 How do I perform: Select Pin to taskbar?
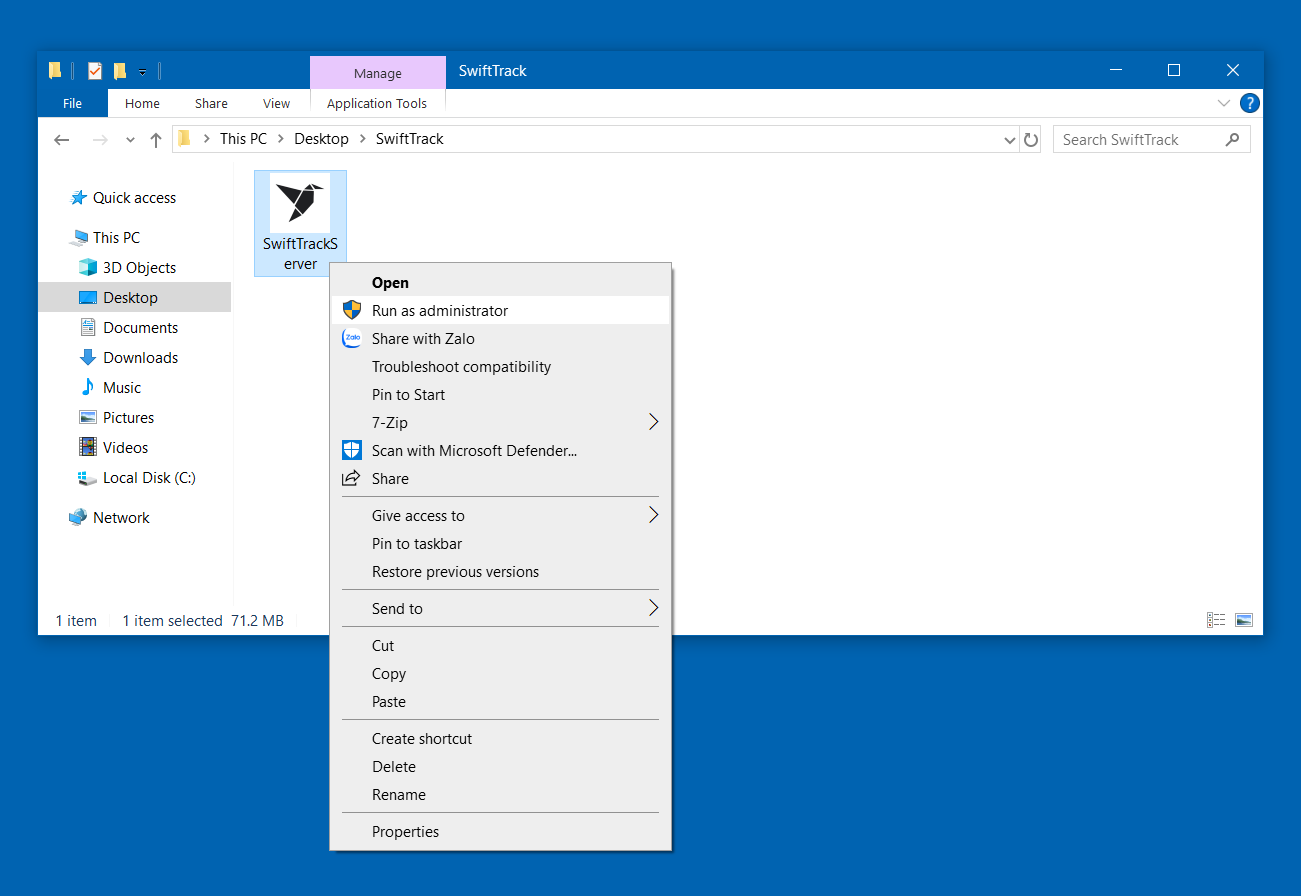(x=500, y=544)
